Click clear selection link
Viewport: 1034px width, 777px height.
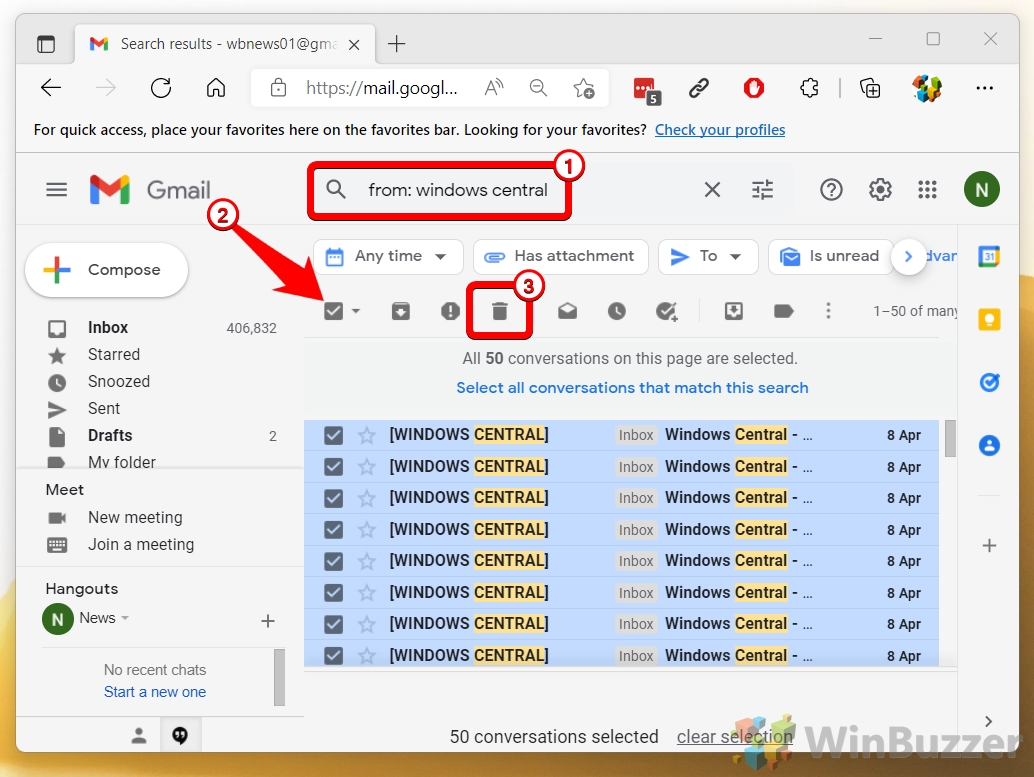pyautogui.click(x=734, y=736)
